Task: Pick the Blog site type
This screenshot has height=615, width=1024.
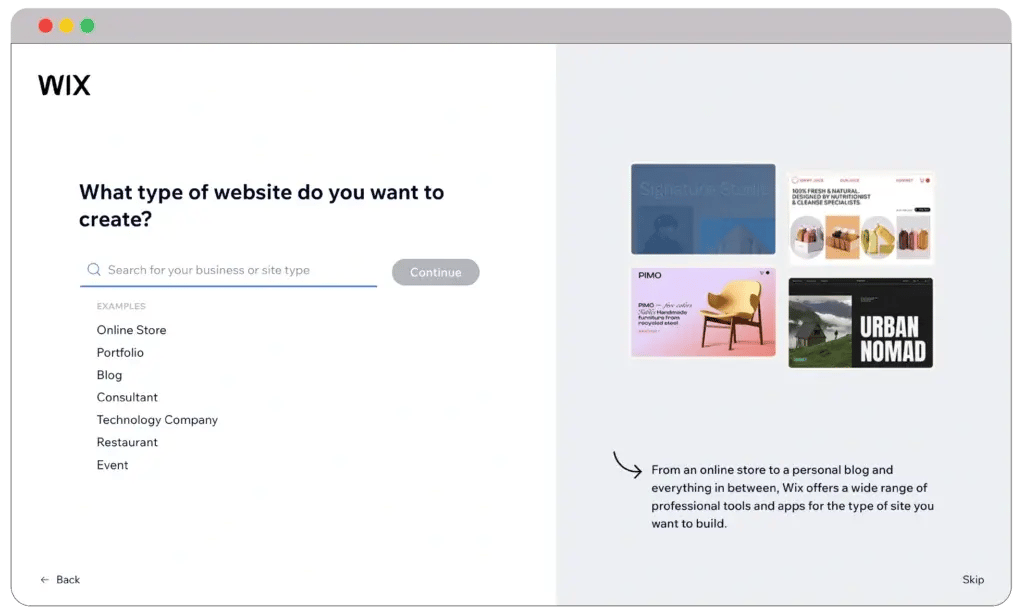Action: click(x=109, y=375)
